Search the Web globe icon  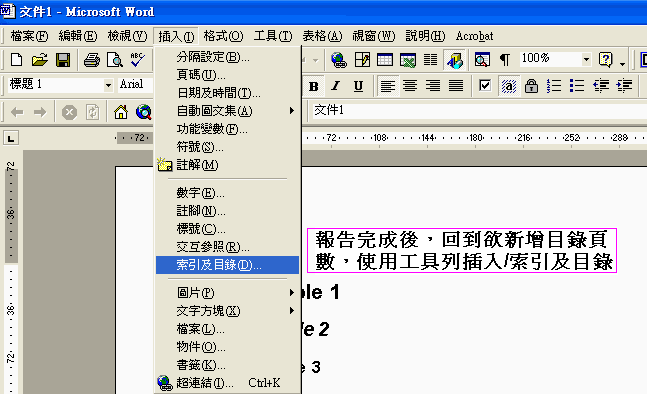click(x=144, y=112)
